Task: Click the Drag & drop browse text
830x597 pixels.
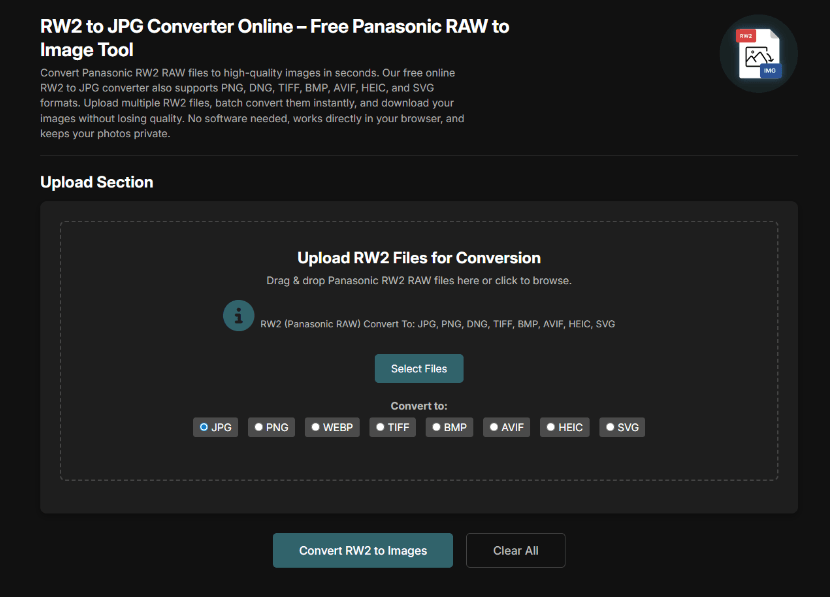Action: tap(419, 281)
